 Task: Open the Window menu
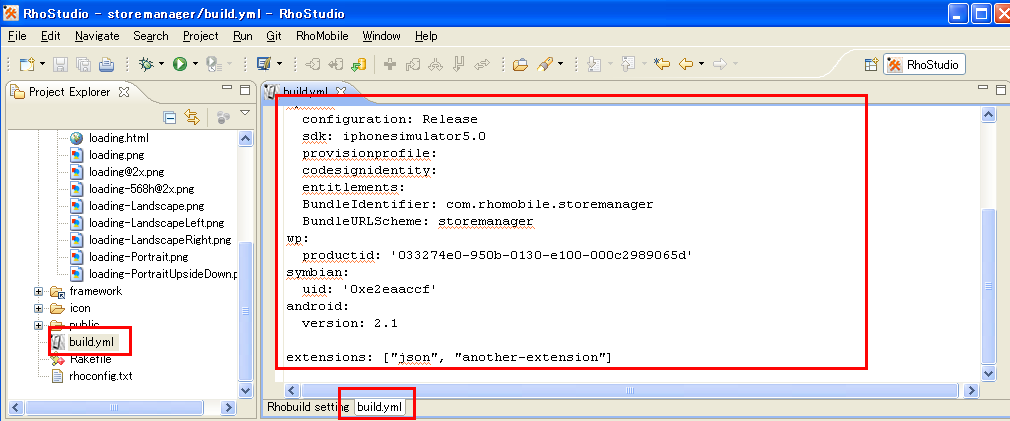(x=381, y=36)
